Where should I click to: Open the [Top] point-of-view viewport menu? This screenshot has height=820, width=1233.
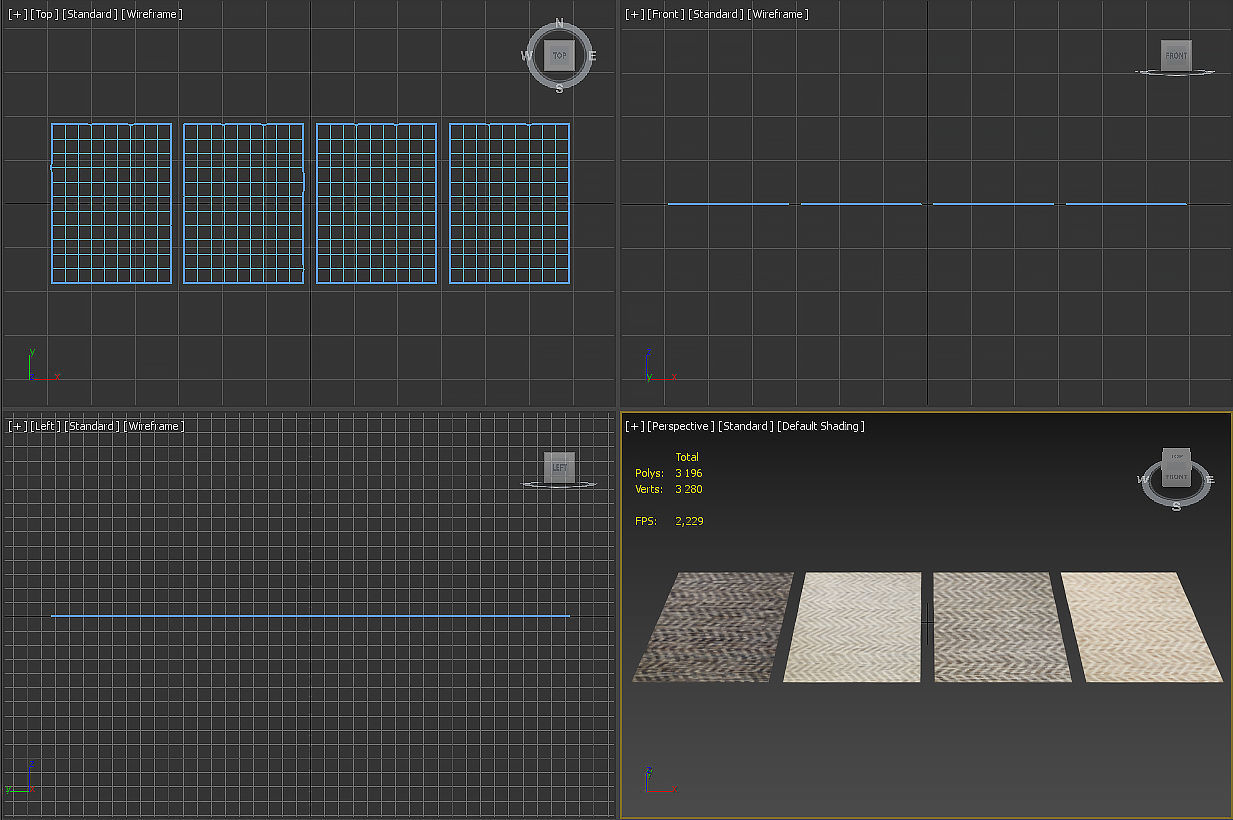pos(43,14)
